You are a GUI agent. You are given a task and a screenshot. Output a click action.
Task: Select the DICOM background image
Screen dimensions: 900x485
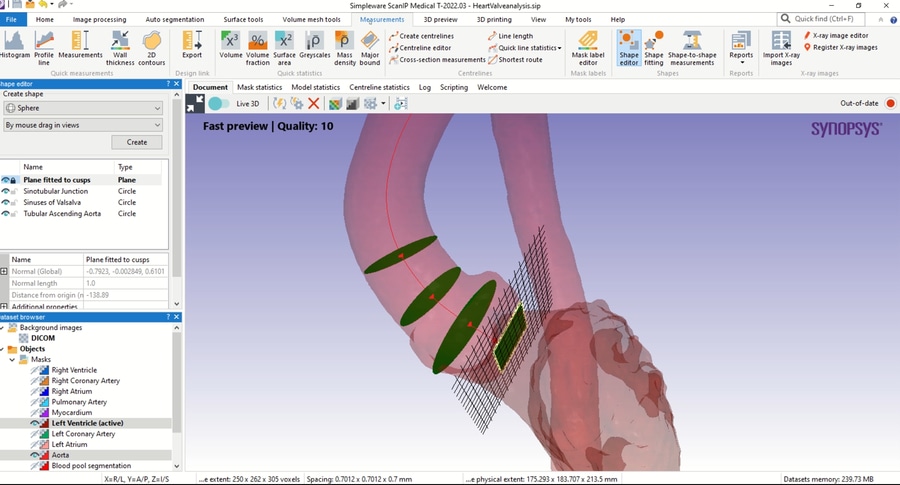(42, 338)
